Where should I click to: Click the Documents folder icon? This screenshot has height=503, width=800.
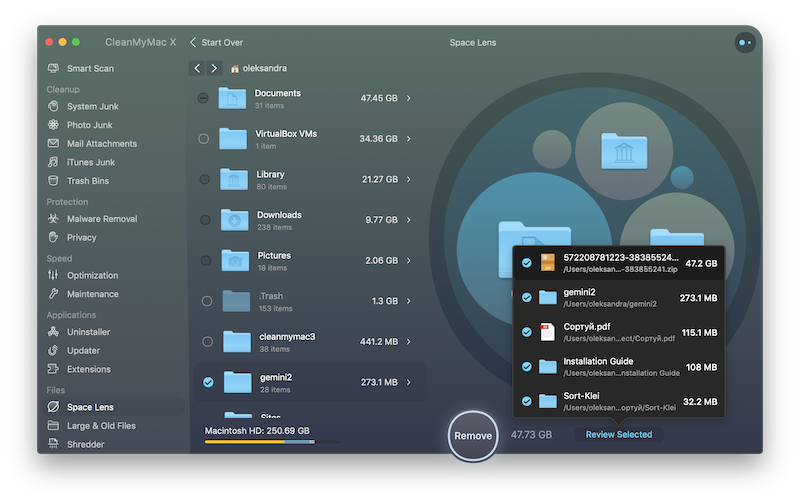(x=232, y=98)
